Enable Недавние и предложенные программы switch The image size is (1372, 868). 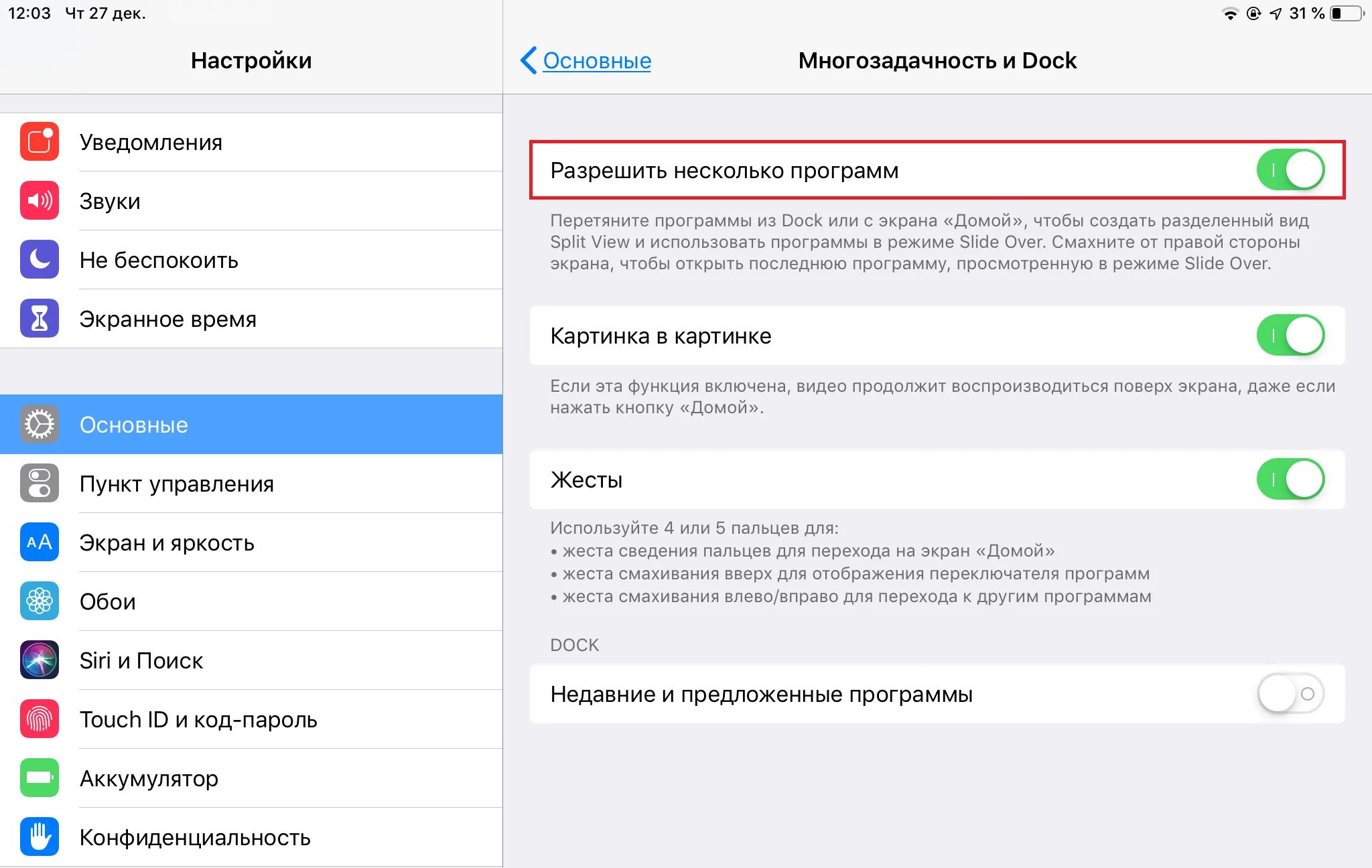[x=1290, y=694]
